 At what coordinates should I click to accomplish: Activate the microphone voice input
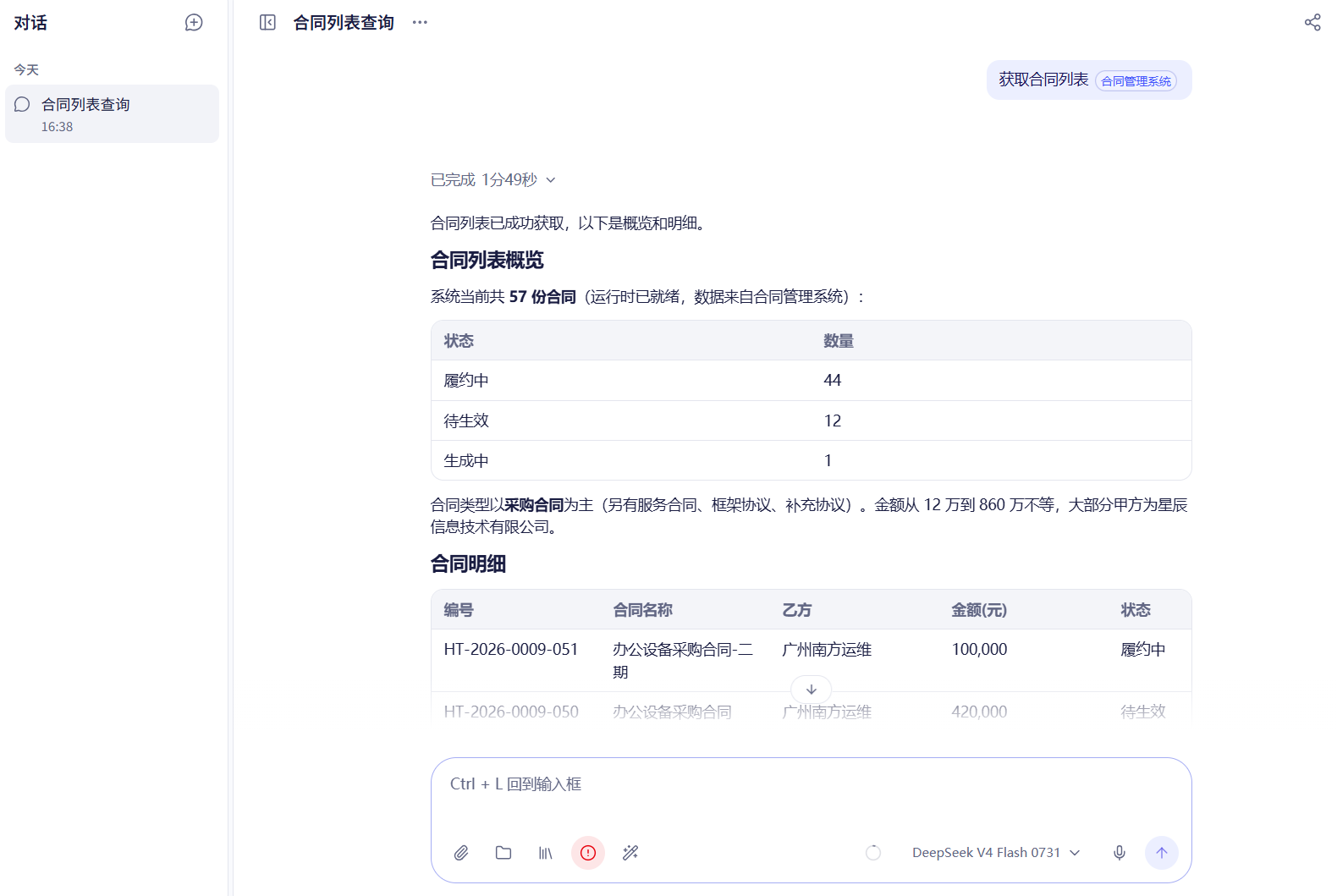point(1120,853)
